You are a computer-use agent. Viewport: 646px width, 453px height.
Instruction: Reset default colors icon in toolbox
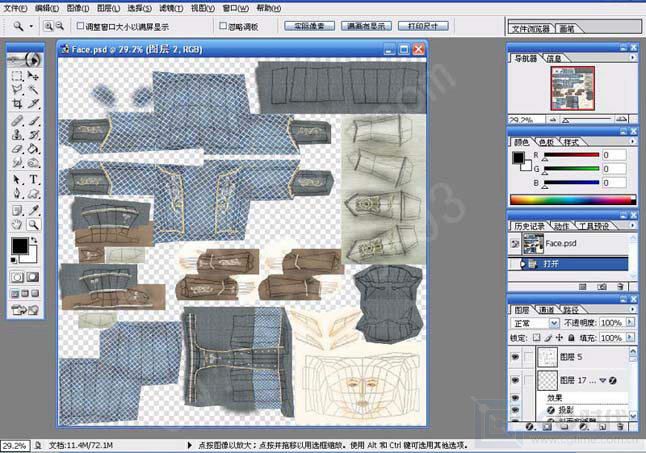click(14, 260)
